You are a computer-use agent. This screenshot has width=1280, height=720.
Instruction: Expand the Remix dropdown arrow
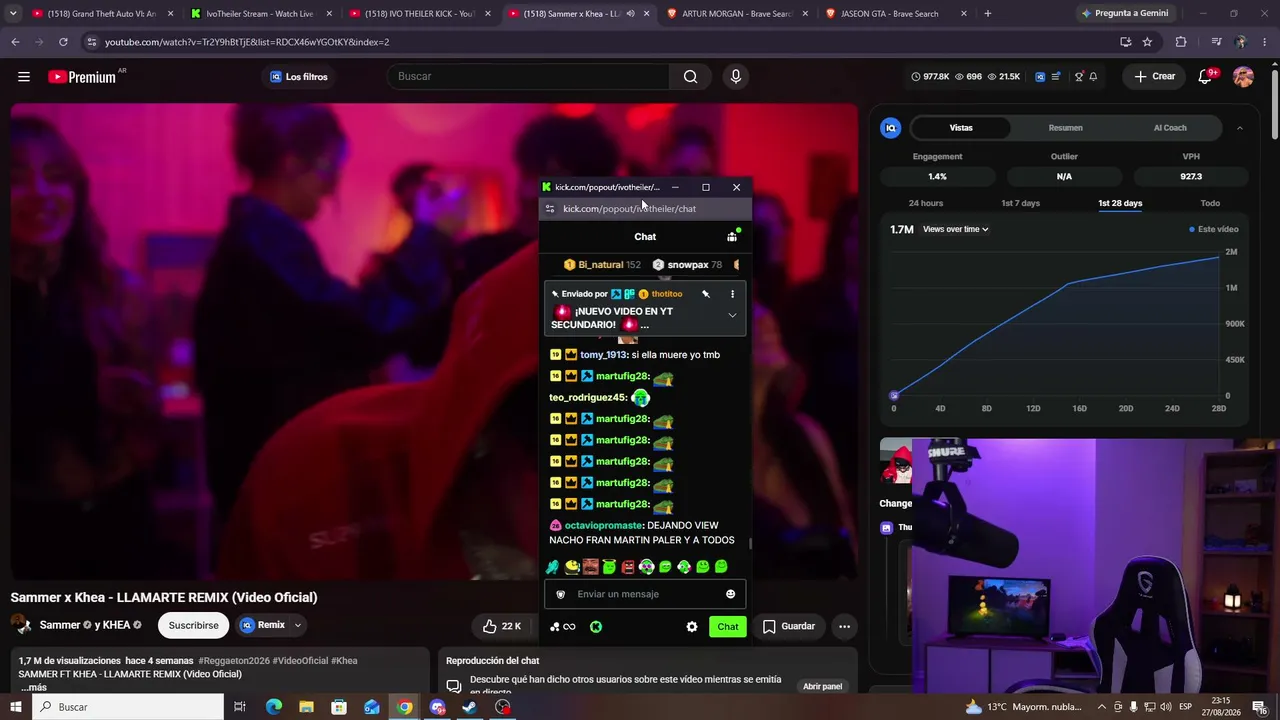coord(297,626)
